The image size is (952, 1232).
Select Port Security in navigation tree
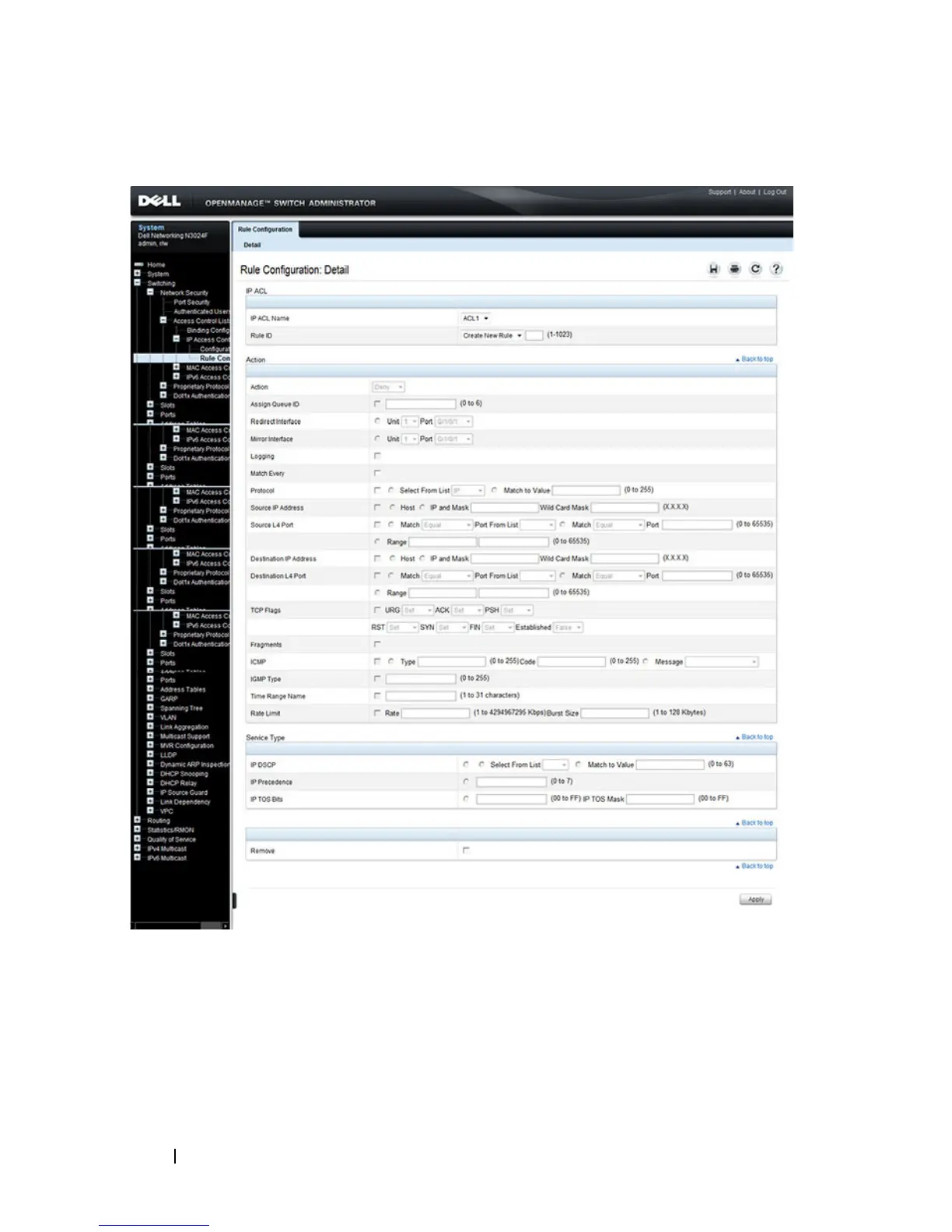(x=191, y=302)
